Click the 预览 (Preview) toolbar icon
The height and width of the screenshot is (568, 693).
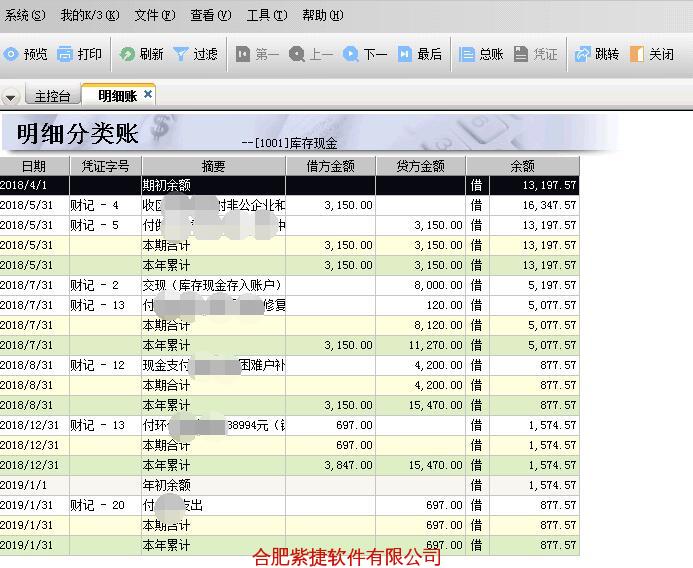[x=25, y=54]
